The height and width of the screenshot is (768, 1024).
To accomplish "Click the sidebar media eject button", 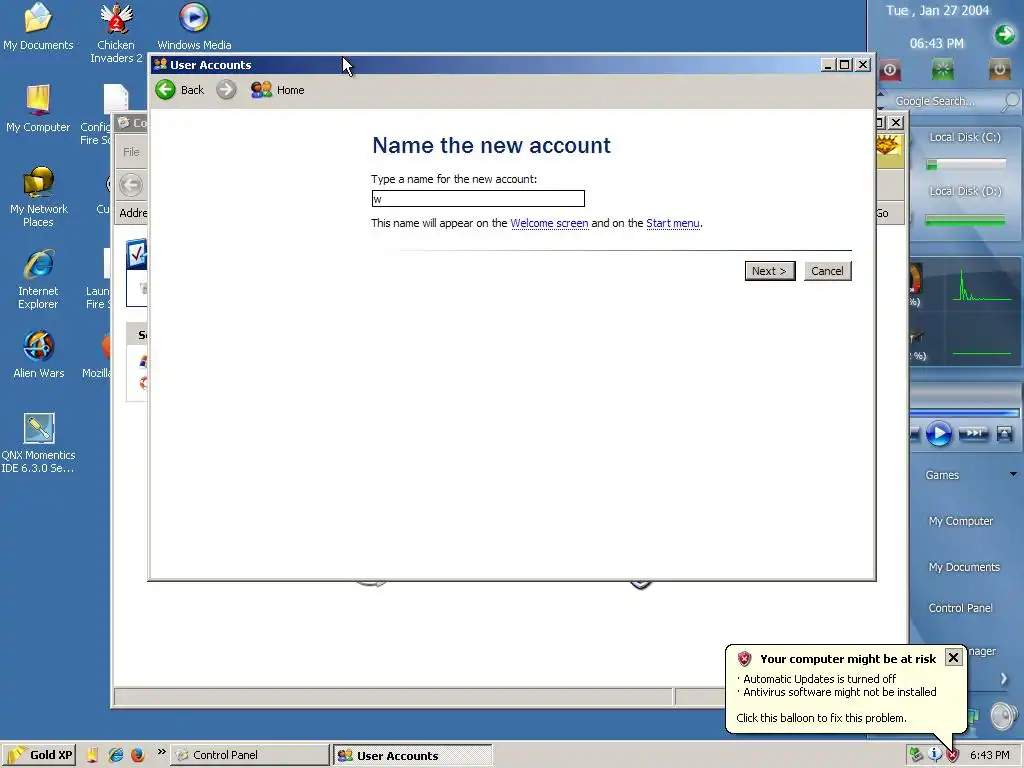I will [x=1004, y=434].
